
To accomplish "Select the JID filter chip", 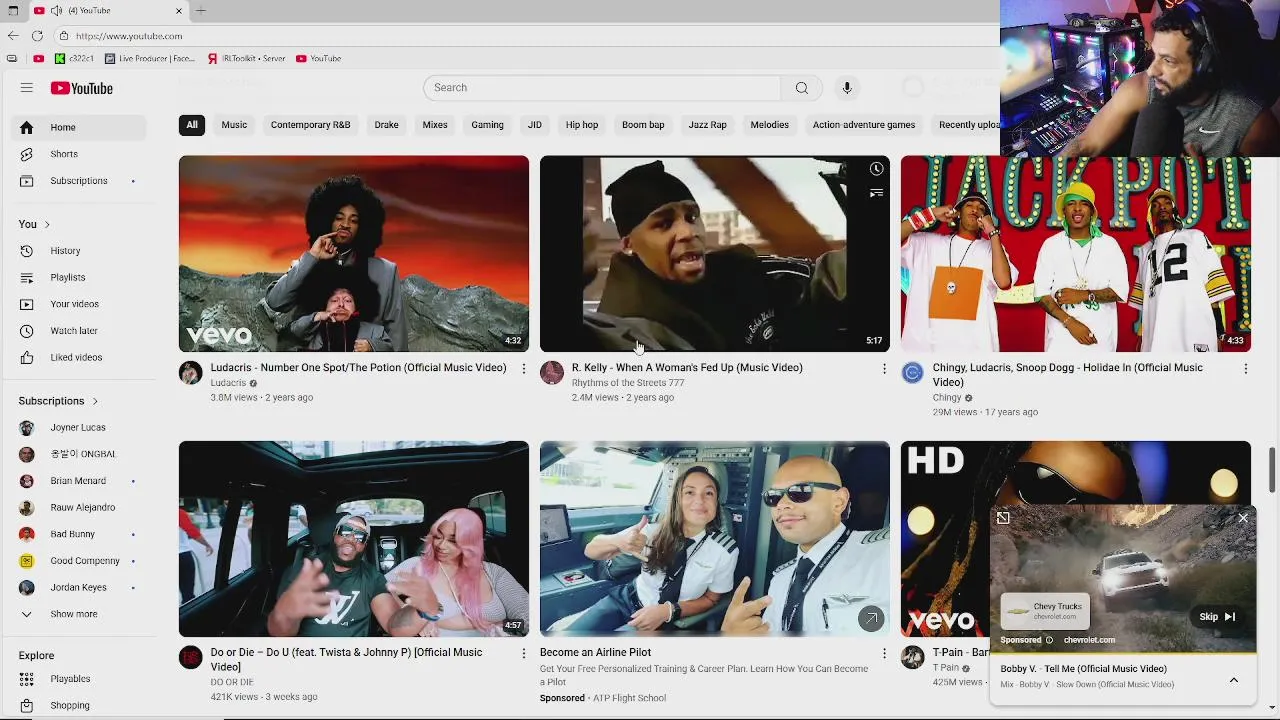I will [x=535, y=125].
